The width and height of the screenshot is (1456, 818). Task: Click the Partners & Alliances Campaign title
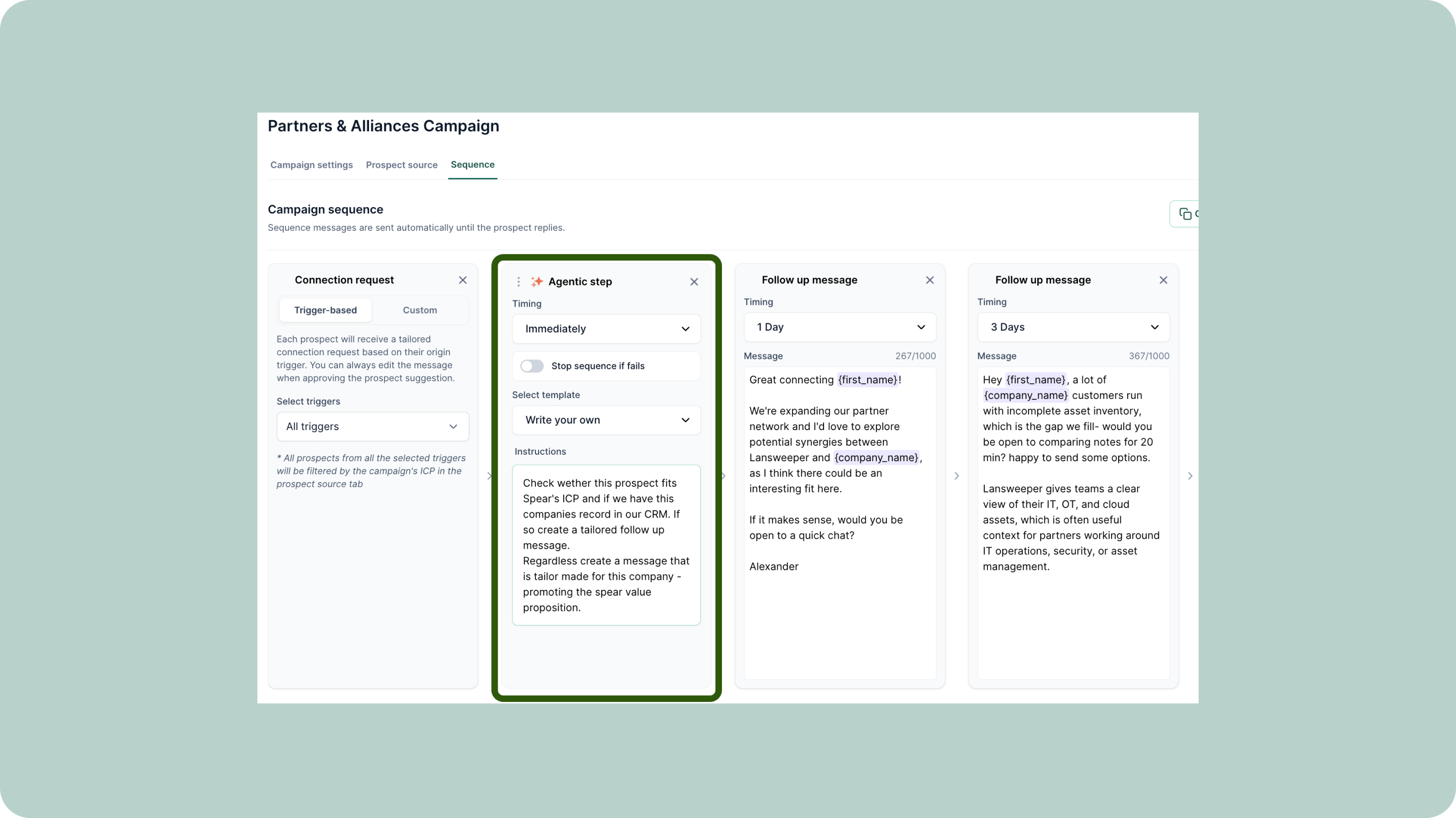[383, 126]
